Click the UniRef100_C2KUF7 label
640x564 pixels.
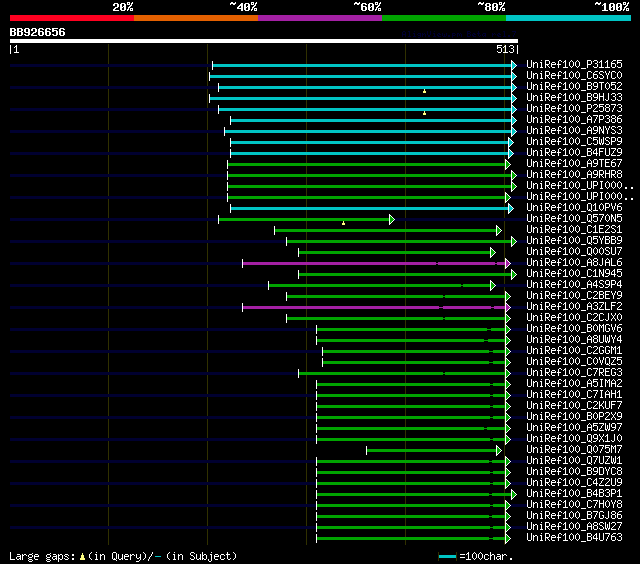point(574,406)
